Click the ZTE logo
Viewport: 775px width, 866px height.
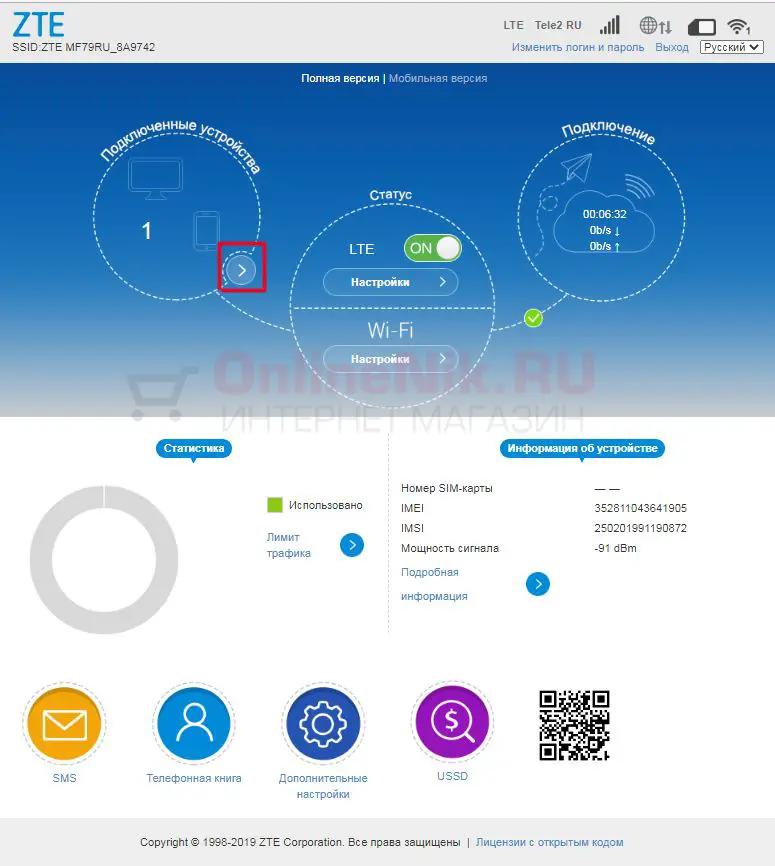click(x=38, y=24)
